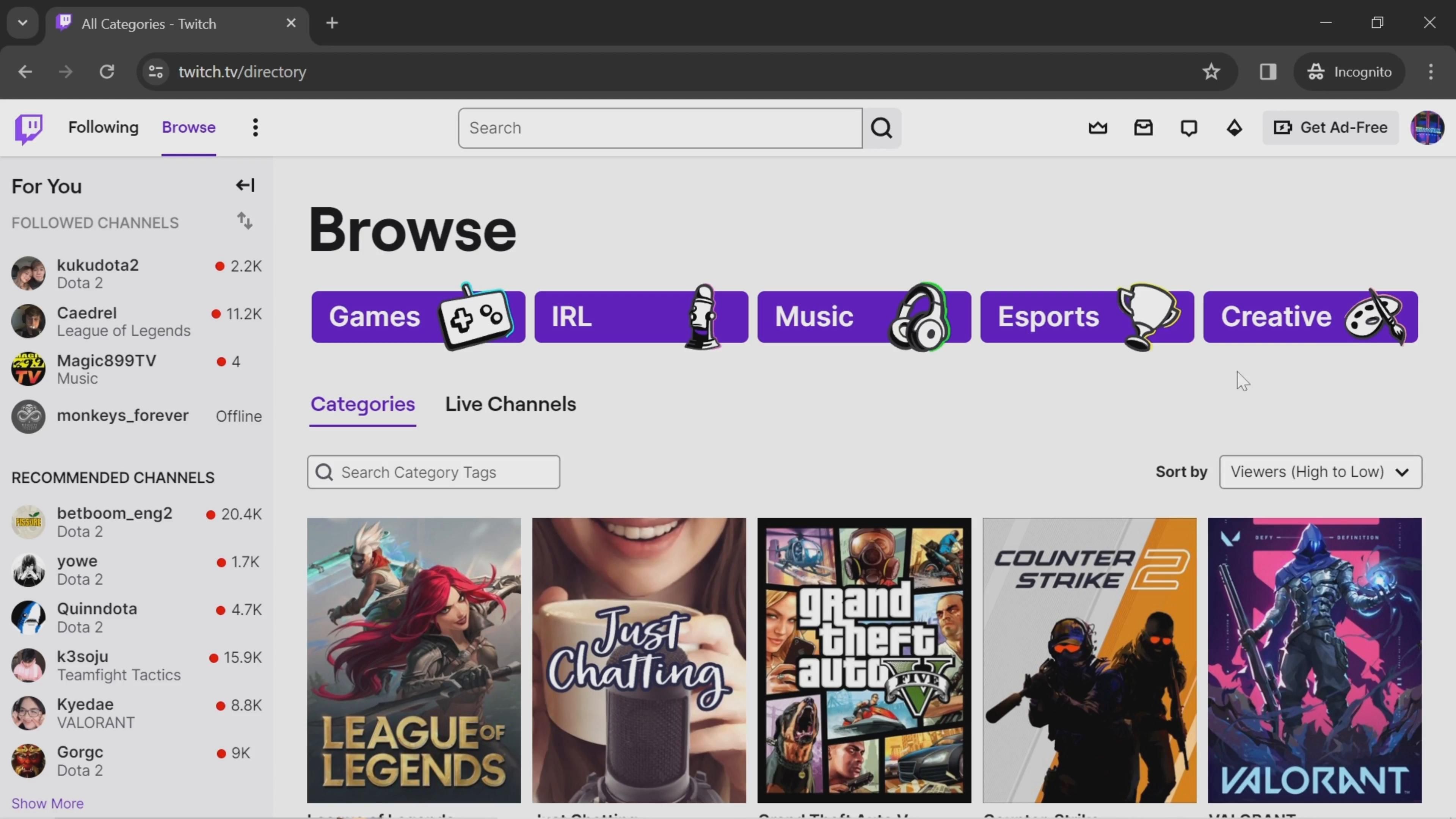Click the Show More link

coord(47,803)
